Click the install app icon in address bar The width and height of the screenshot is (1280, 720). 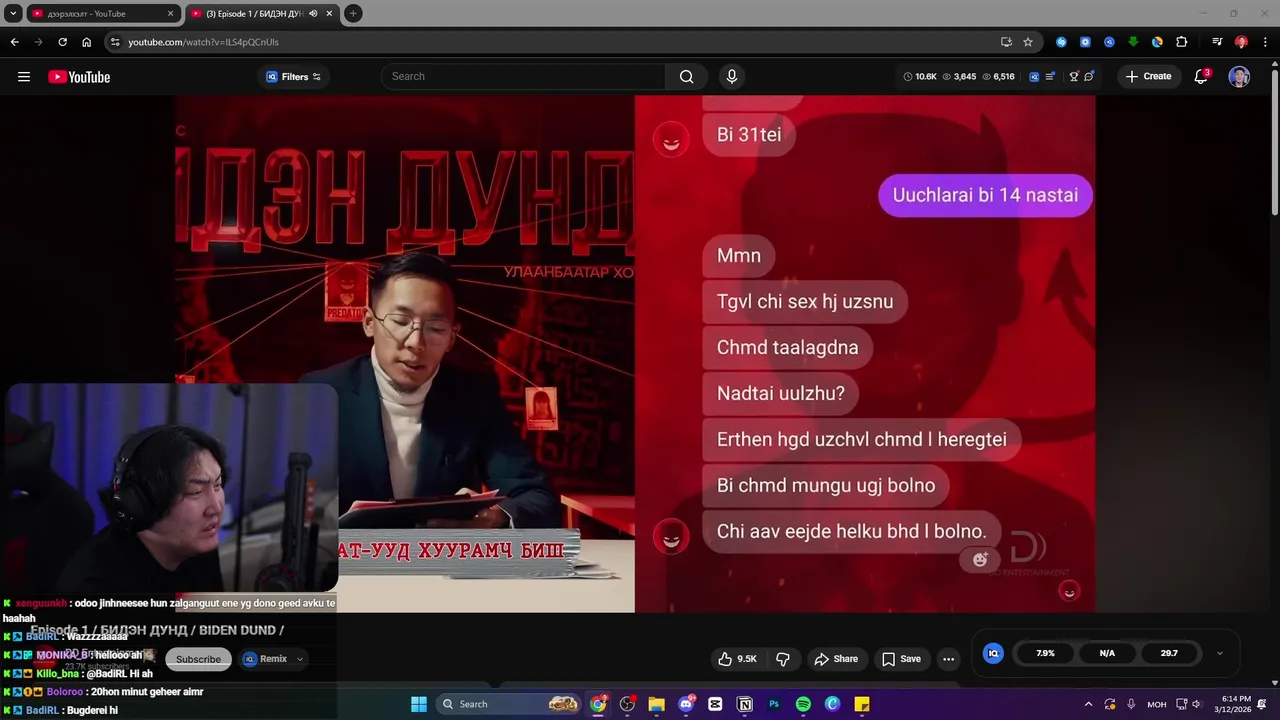point(1006,42)
